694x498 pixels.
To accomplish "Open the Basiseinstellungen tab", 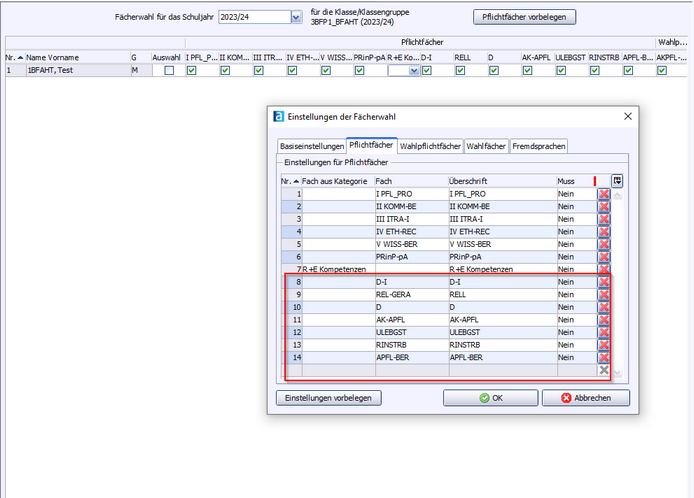I will click(310, 146).
